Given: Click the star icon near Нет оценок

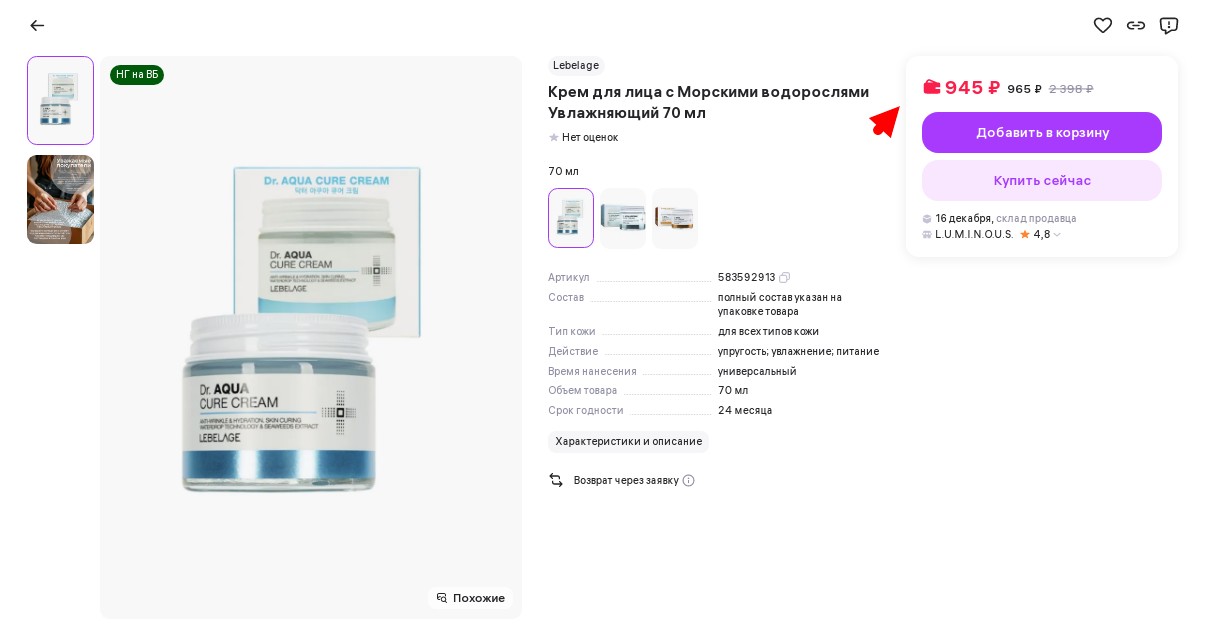Looking at the screenshot, I should pyautogui.click(x=553, y=138).
